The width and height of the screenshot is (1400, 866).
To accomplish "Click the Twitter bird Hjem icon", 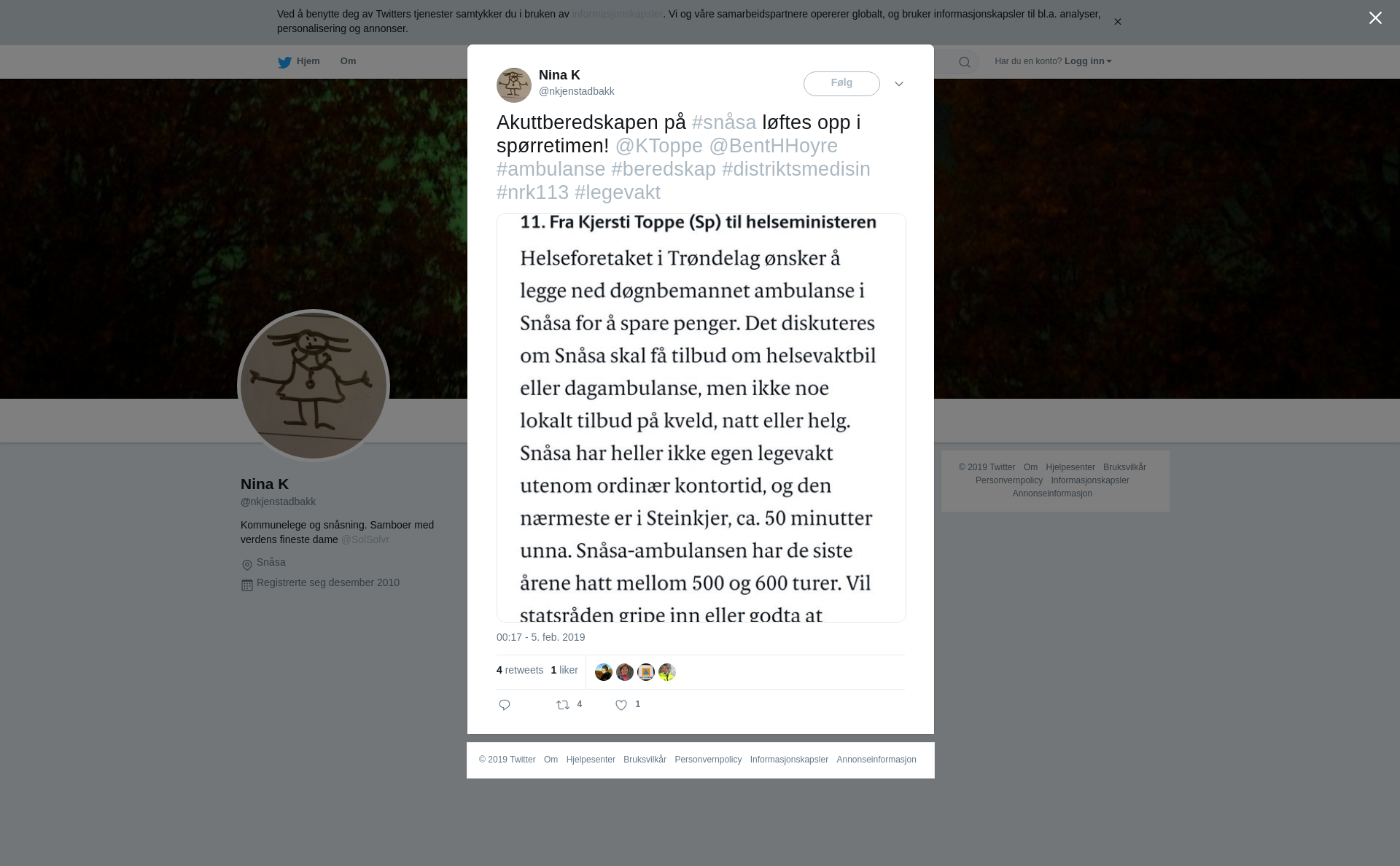I will pyautogui.click(x=284, y=62).
